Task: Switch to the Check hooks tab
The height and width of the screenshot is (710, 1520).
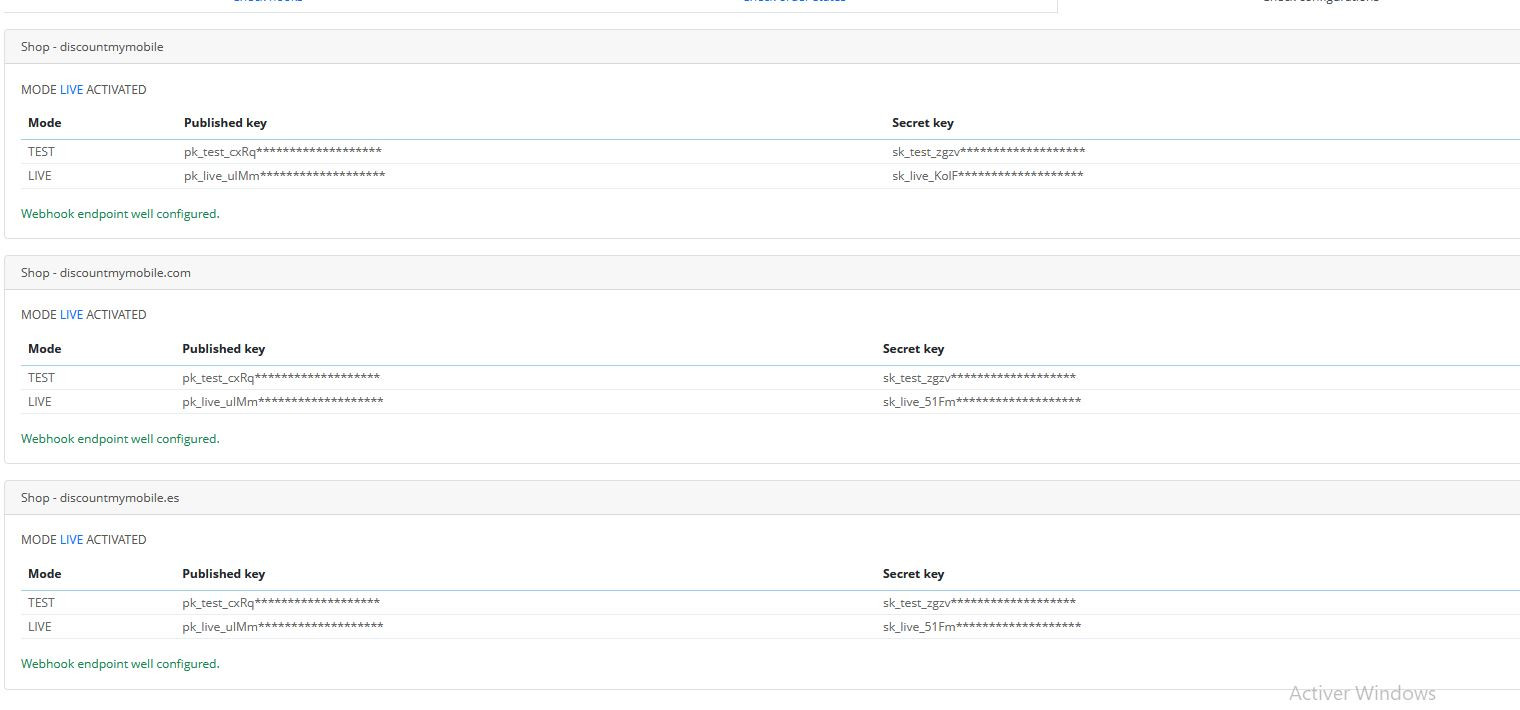Action: coord(268,2)
